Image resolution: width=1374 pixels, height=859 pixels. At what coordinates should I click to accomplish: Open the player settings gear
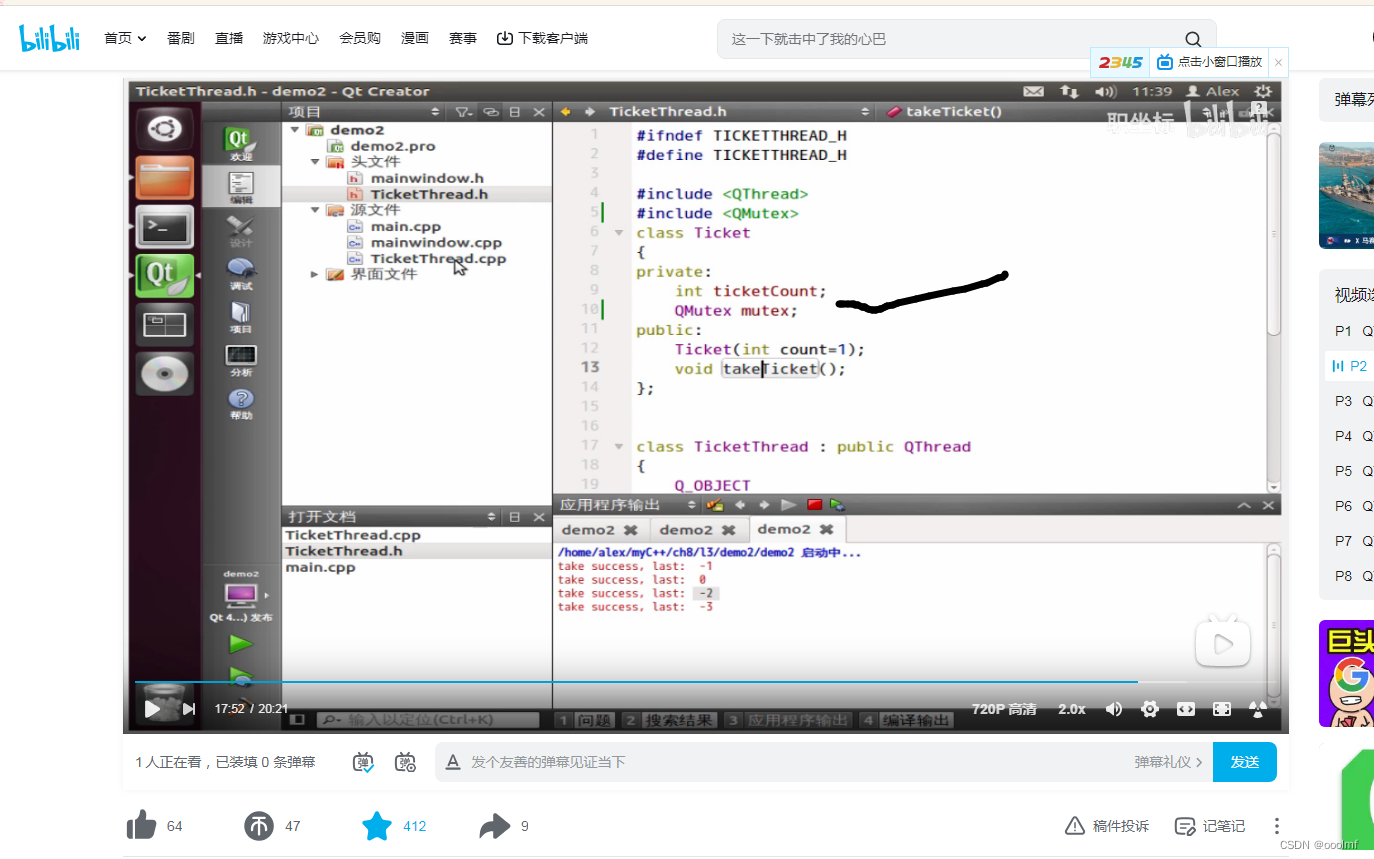point(1150,709)
